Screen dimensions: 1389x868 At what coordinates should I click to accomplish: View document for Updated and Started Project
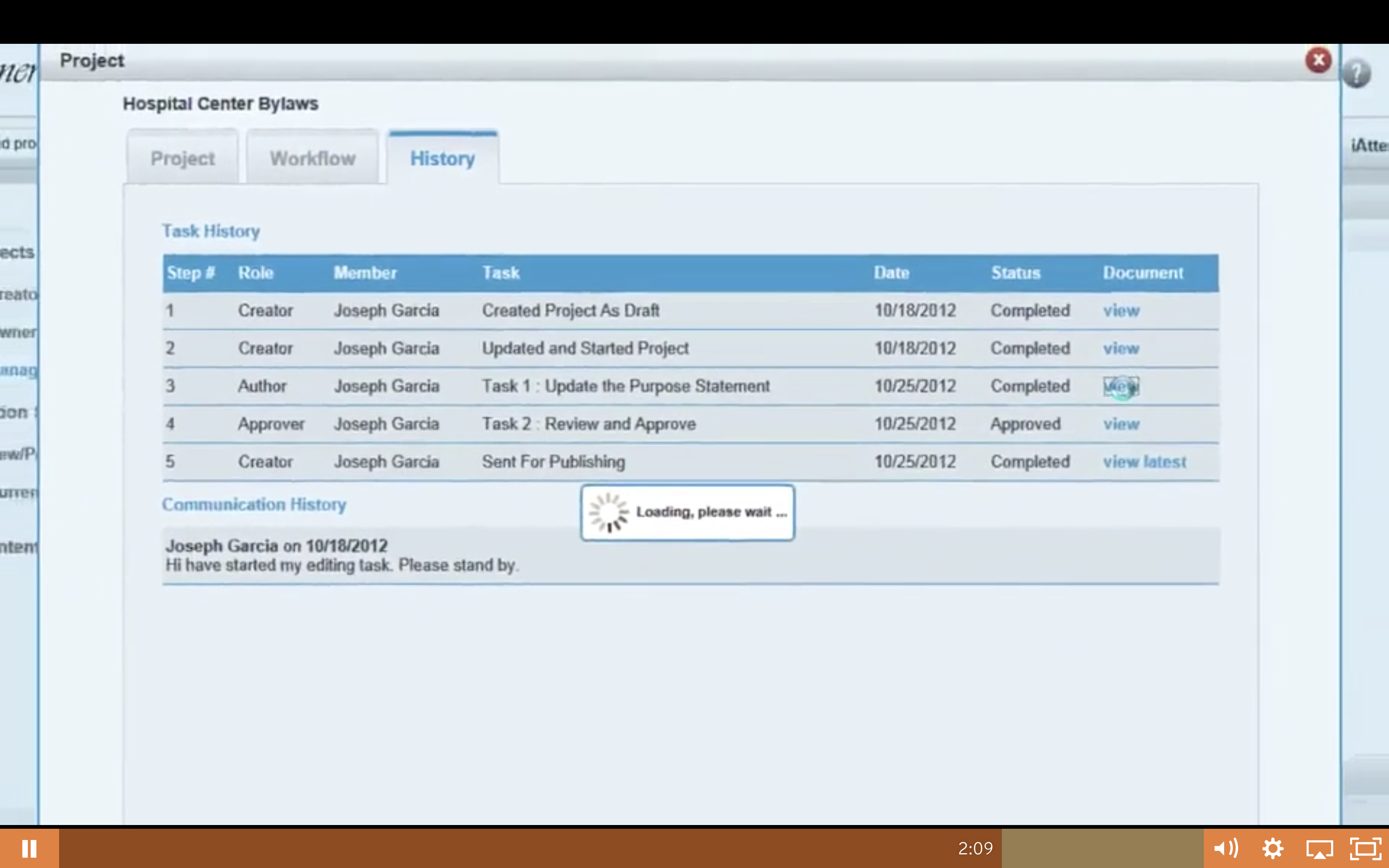[1121, 348]
